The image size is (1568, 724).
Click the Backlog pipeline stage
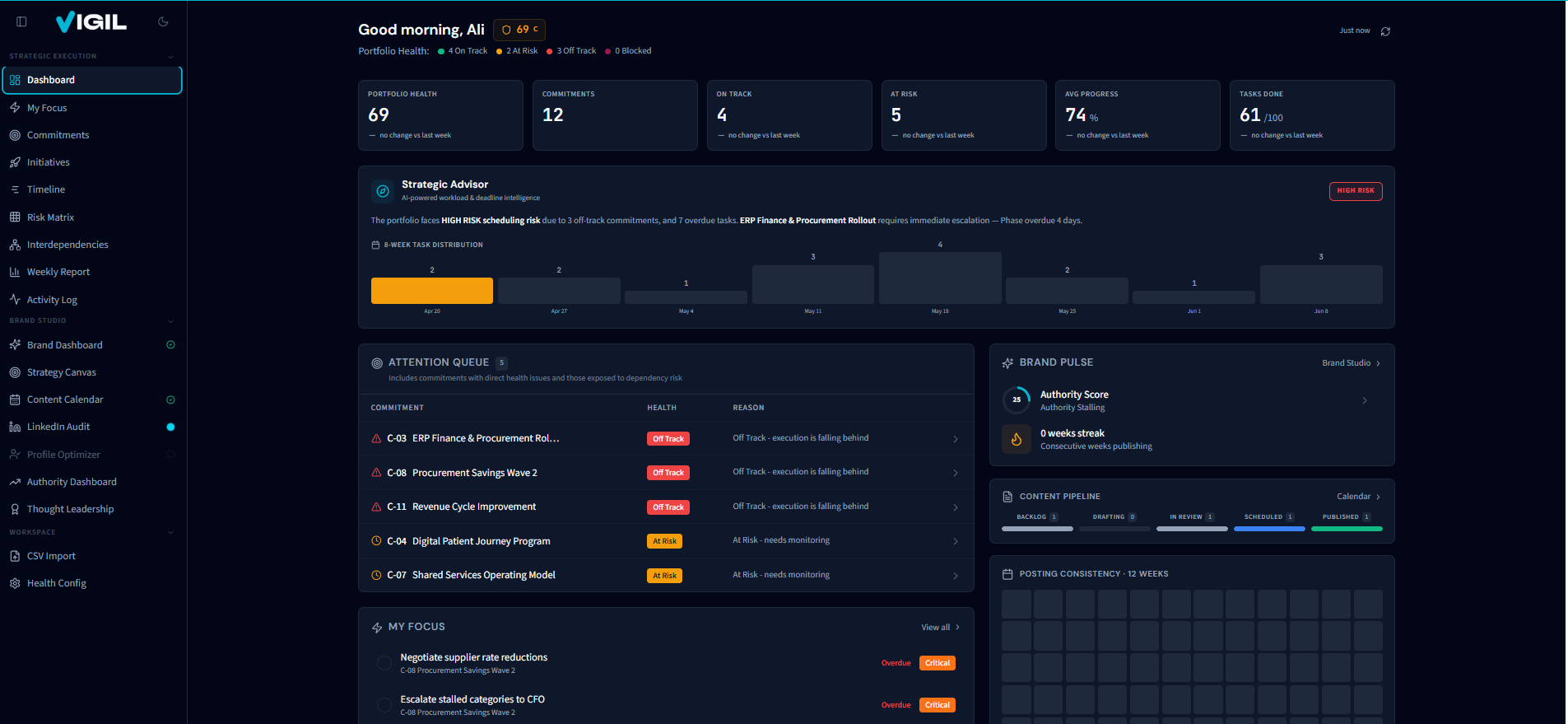click(x=1037, y=522)
